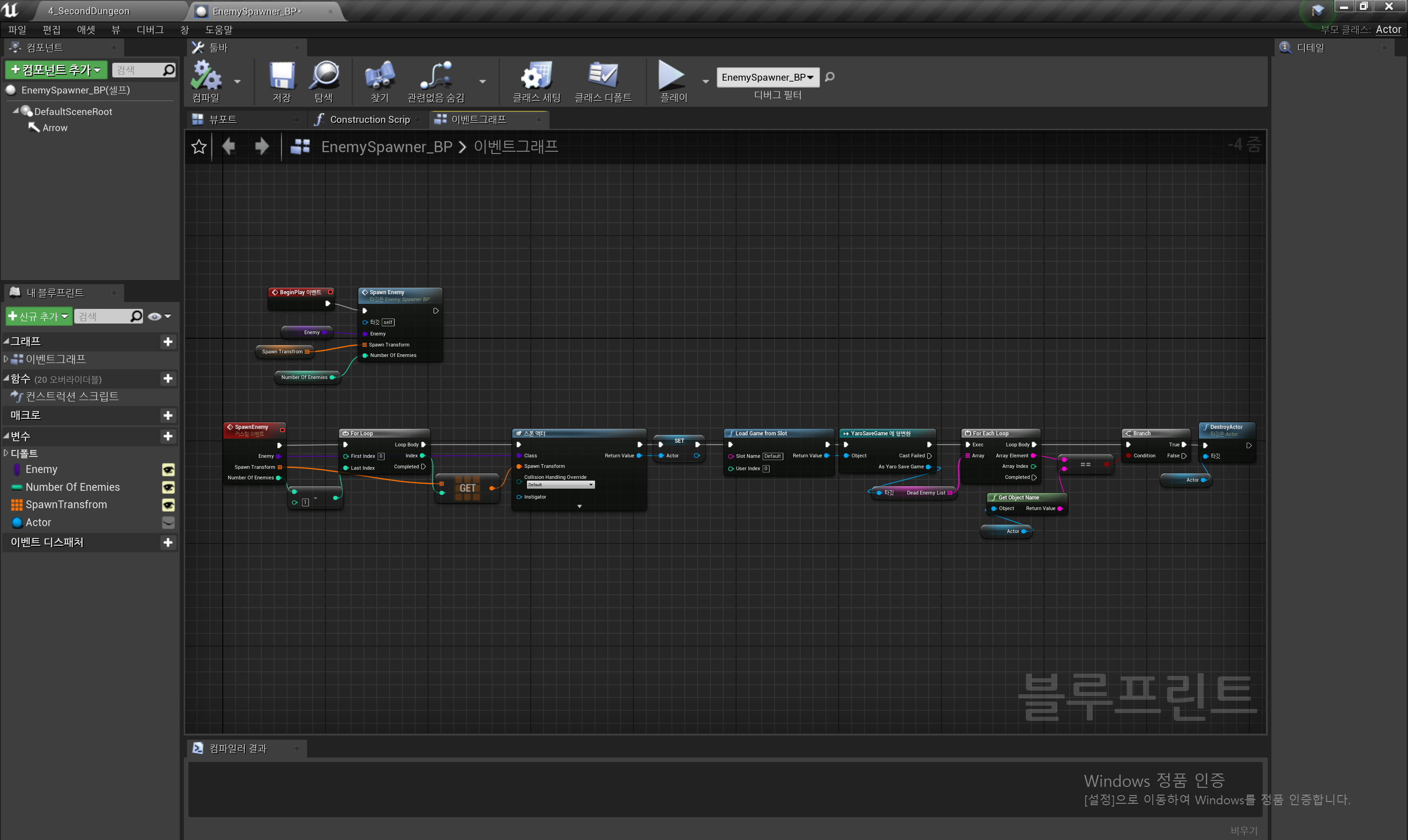Toggle closed eye for Actor variable
The image size is (1408, 840).
(x=168, y=522)
